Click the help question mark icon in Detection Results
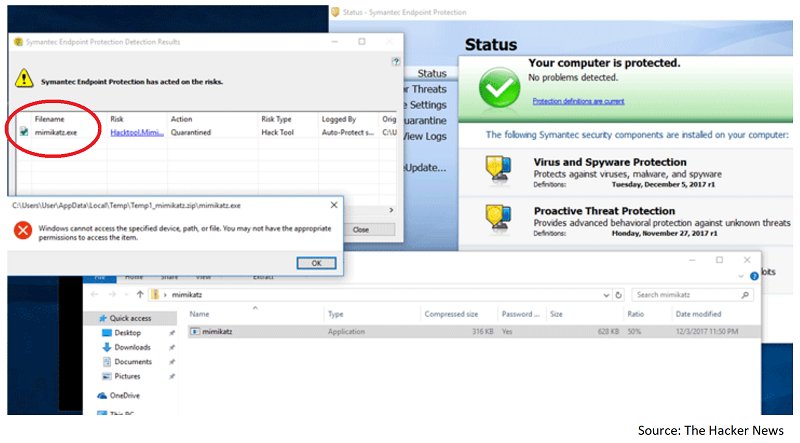This screenshot has height=443, width=800. pyautogui.click(x=395, y=62)
